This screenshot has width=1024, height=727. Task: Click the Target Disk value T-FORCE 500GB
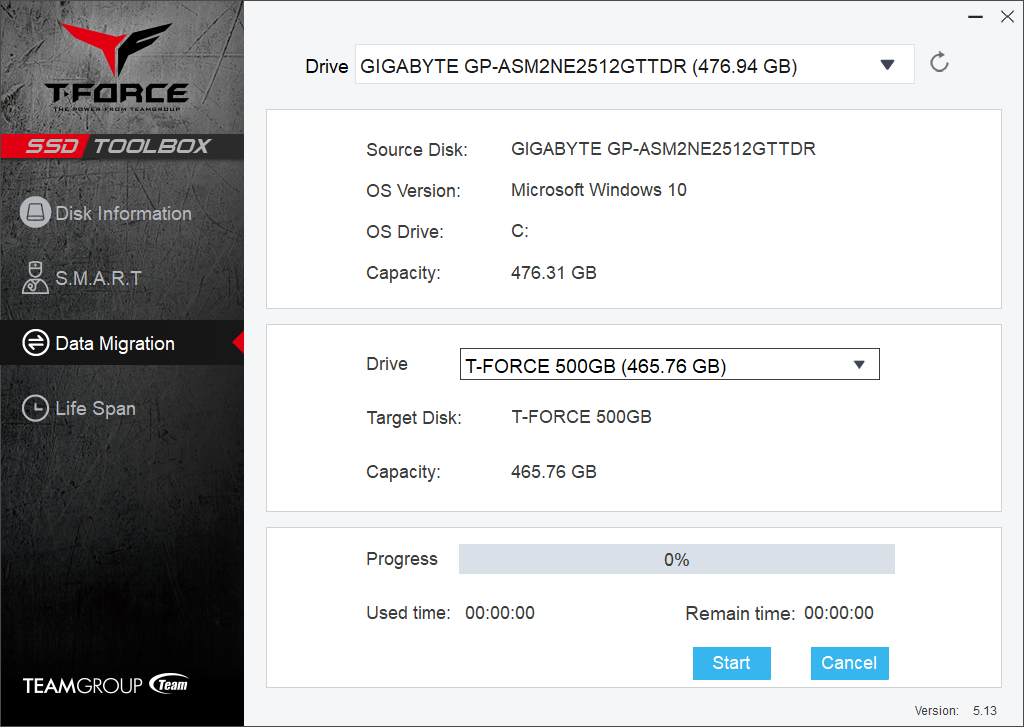pyautogui.click(x=581, y=417)
